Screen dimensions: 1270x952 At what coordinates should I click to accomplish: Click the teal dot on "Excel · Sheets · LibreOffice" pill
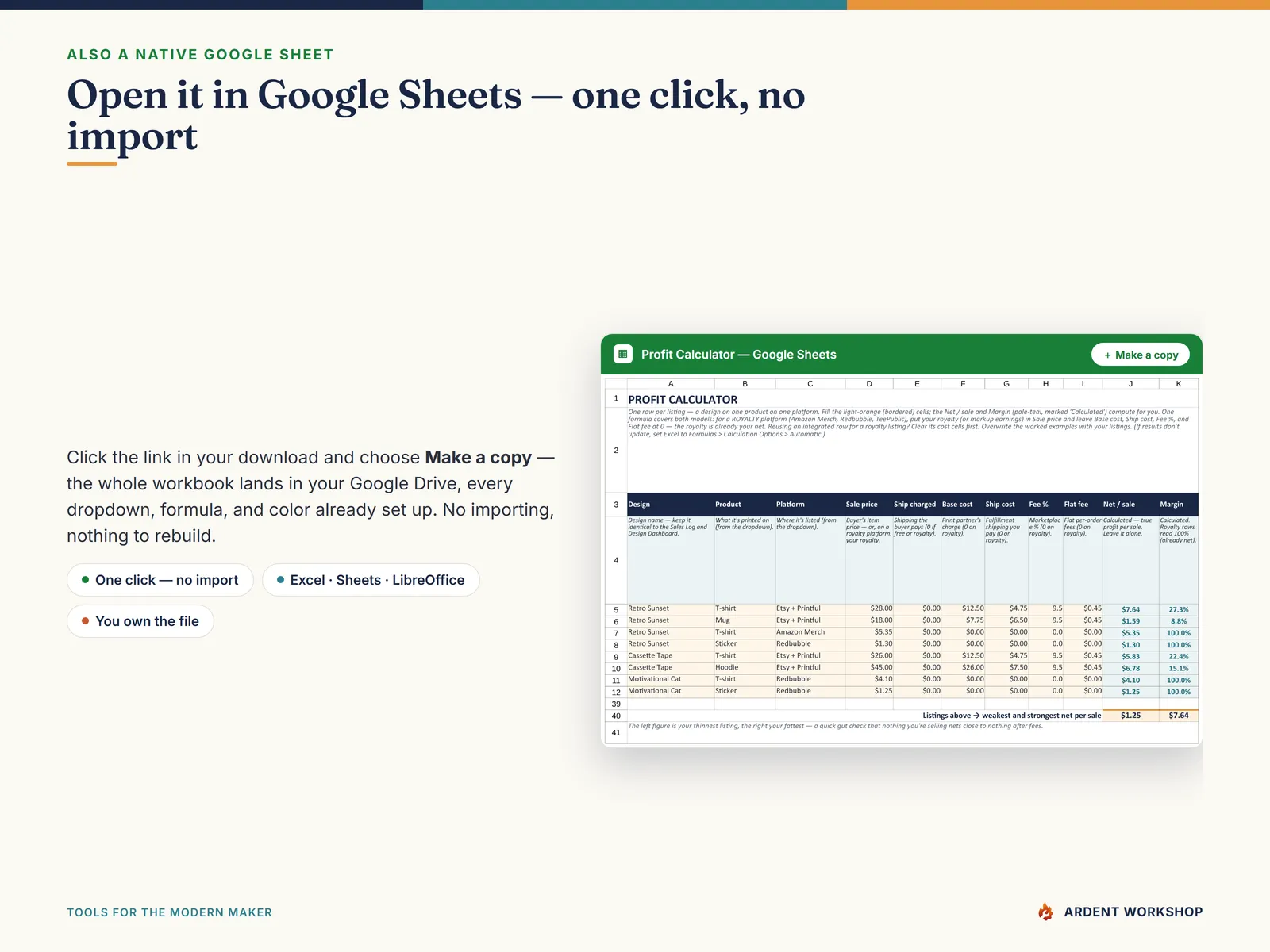280,580
